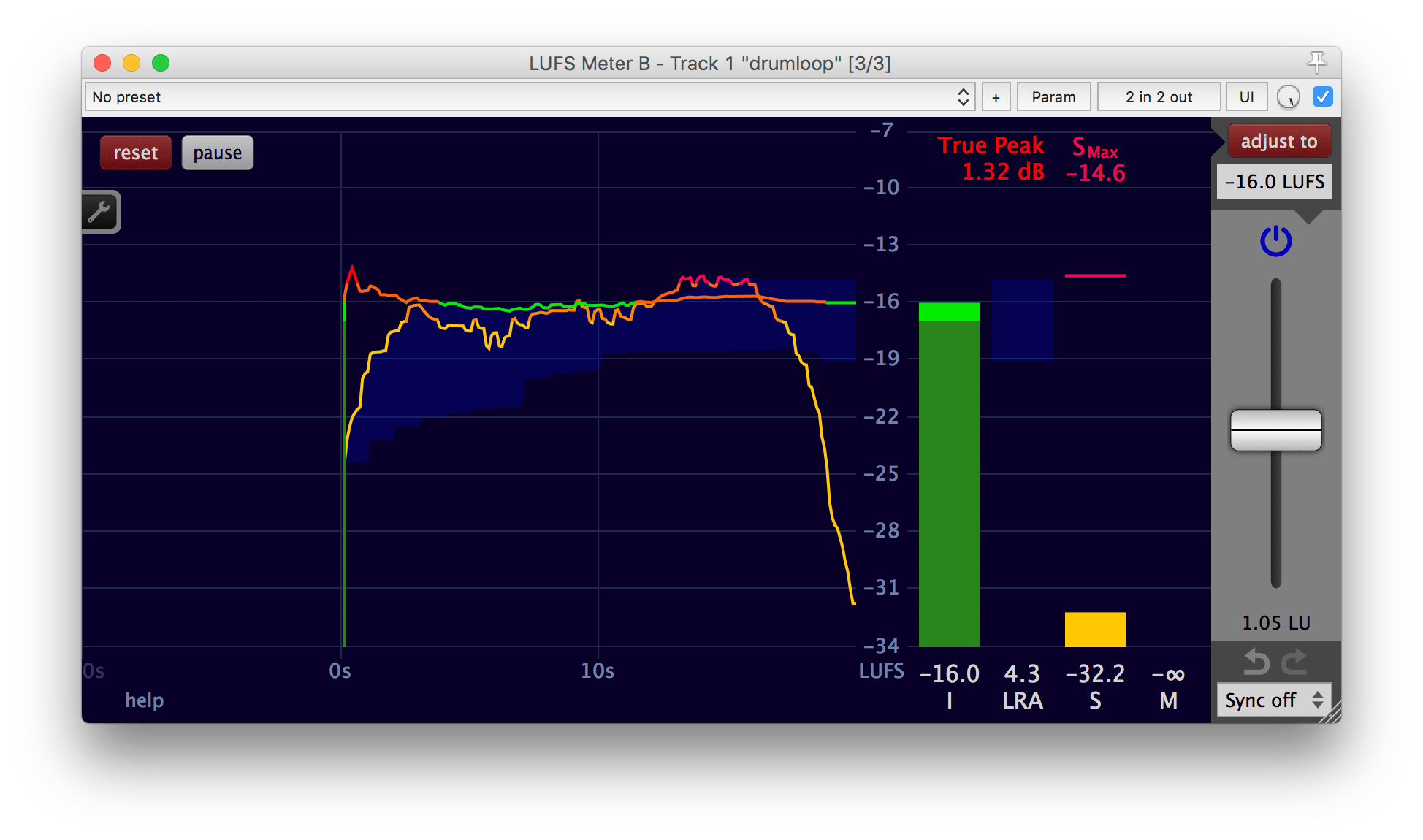Click the pause button to stop metering
Image resolution: width=1423 pixels, height=840 pixels.
(x=215, y=154)
